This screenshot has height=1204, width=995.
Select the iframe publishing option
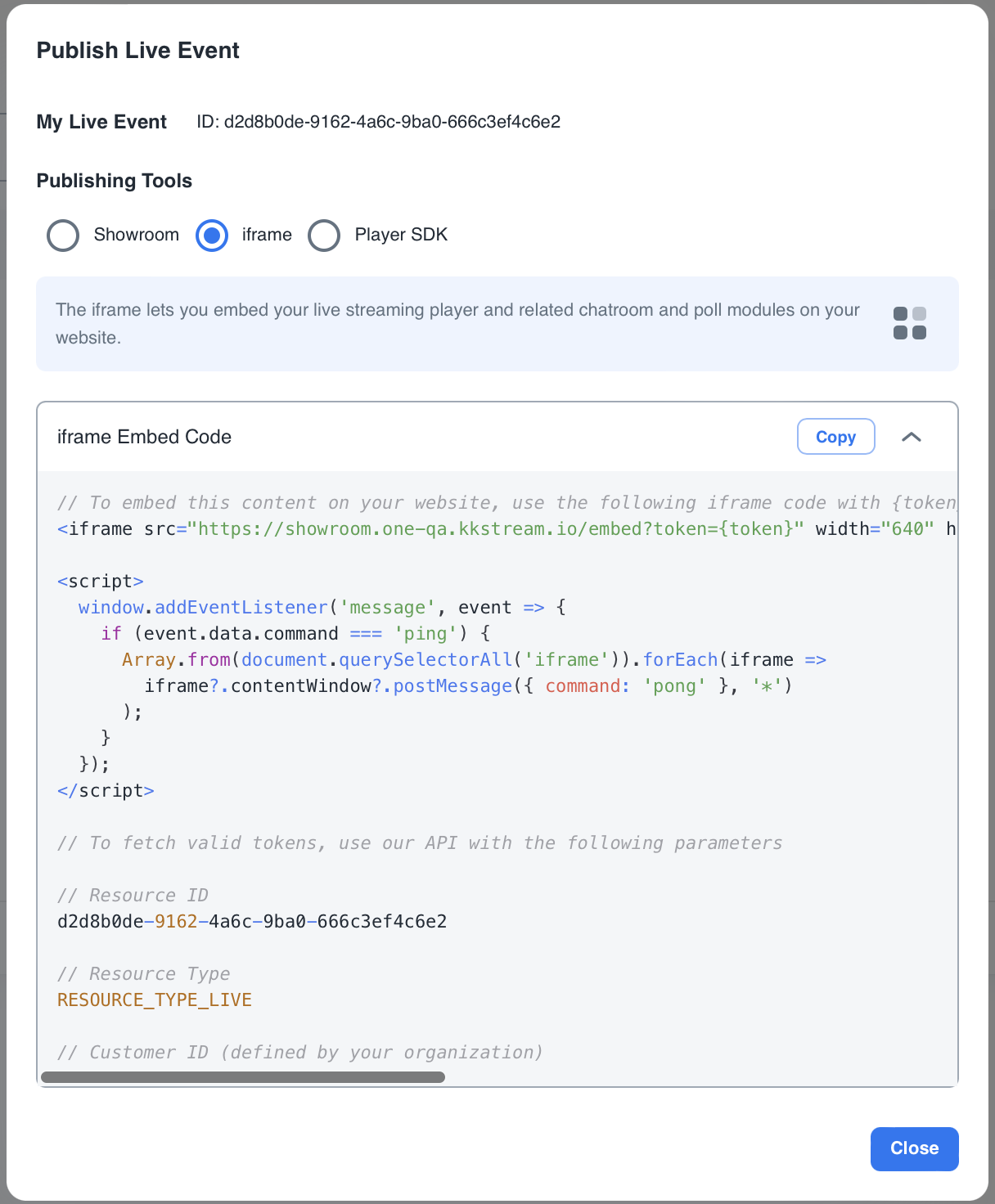(212, 236)
